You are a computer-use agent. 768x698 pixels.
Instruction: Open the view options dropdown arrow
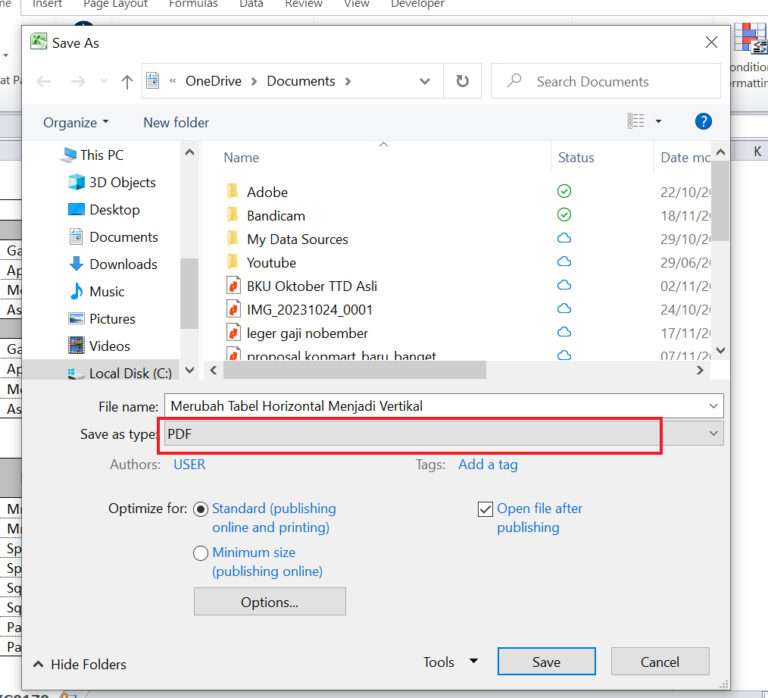coord(659,121)
